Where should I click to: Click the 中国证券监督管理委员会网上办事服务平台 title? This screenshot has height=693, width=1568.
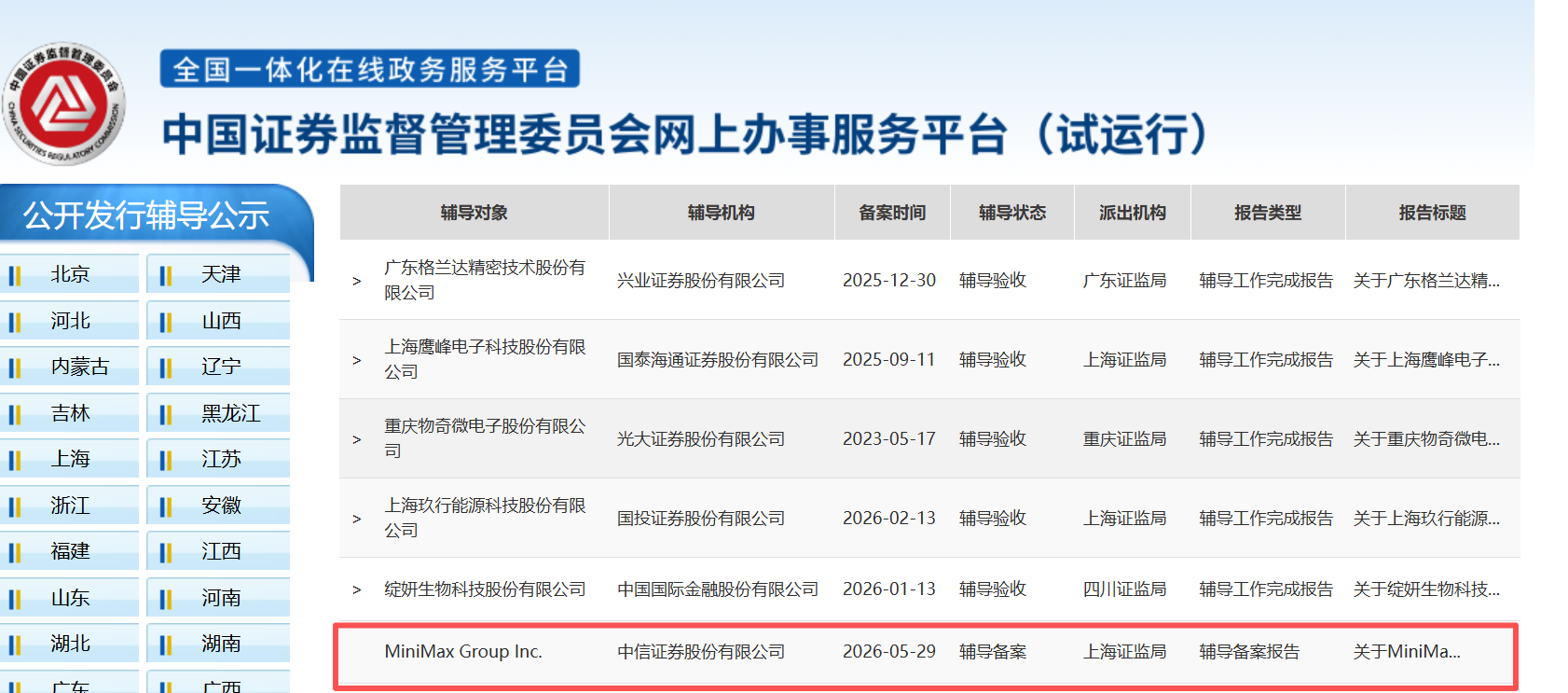pos(685,134)
